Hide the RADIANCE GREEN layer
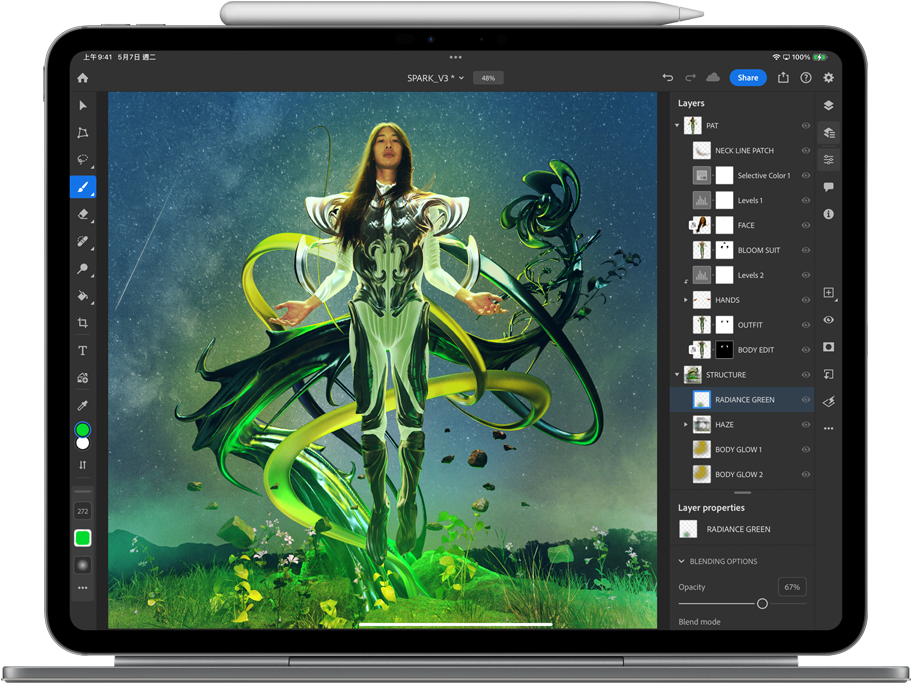Image resolution: width=912 pixels, height=684 pixels. (x=806, y=400)
